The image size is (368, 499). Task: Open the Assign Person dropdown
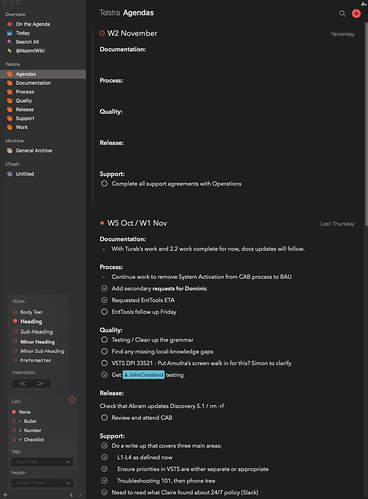(x=42, y=483)
